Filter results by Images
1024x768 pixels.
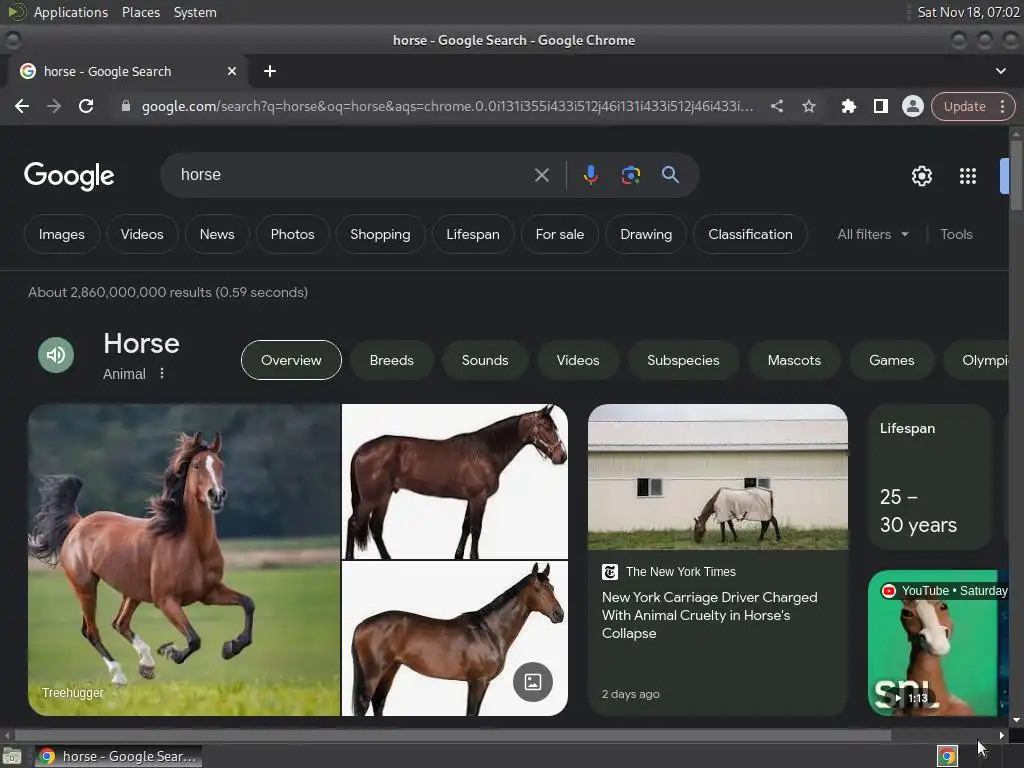61,234
